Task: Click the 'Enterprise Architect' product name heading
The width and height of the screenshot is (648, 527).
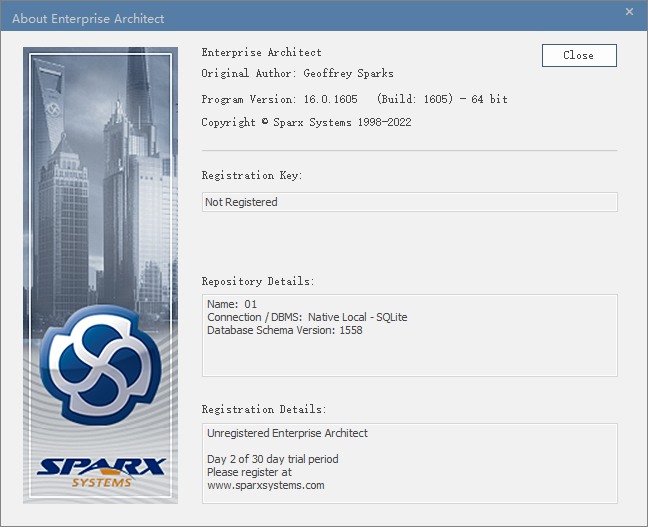Action: [261, 52]
